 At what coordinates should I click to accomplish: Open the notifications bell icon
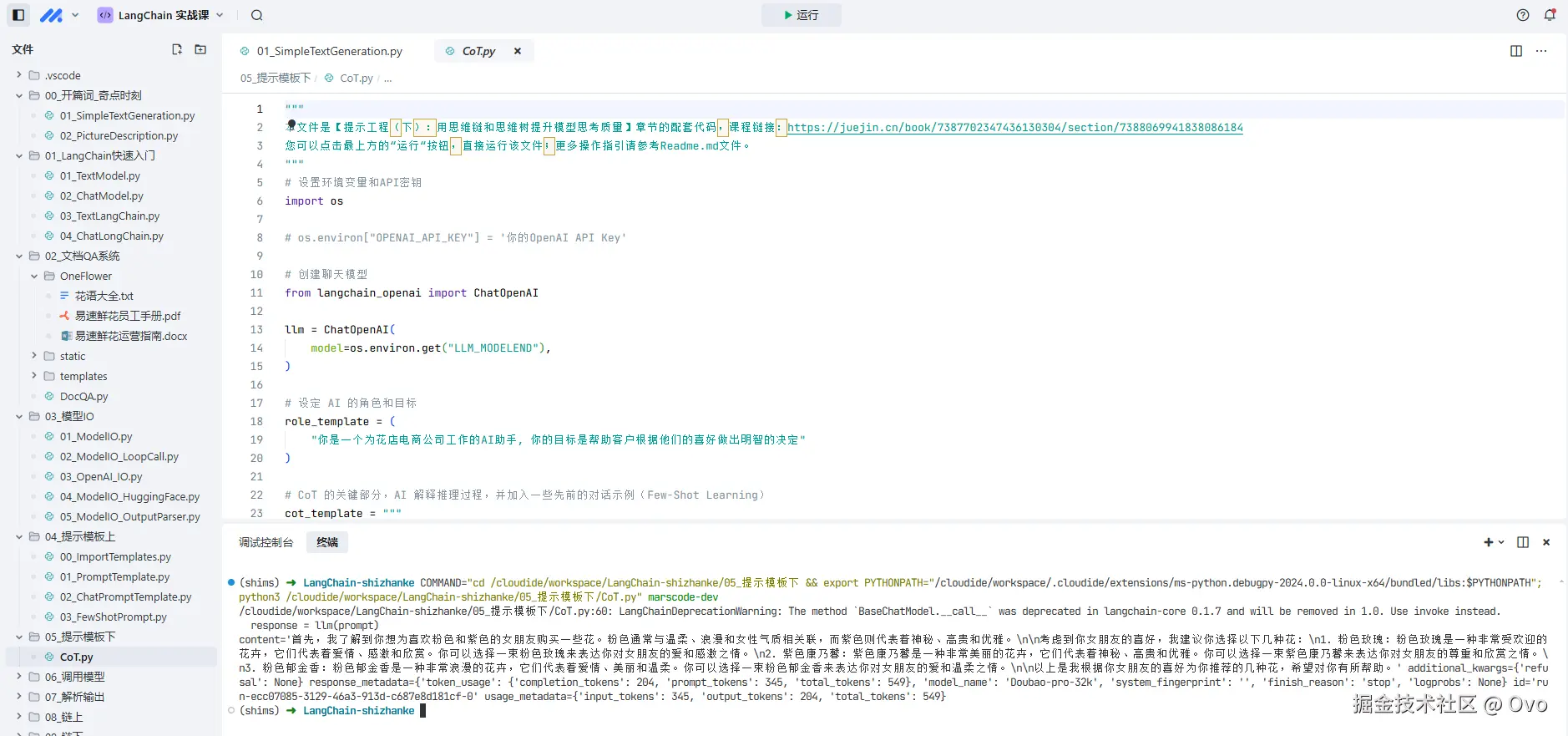1550,15
